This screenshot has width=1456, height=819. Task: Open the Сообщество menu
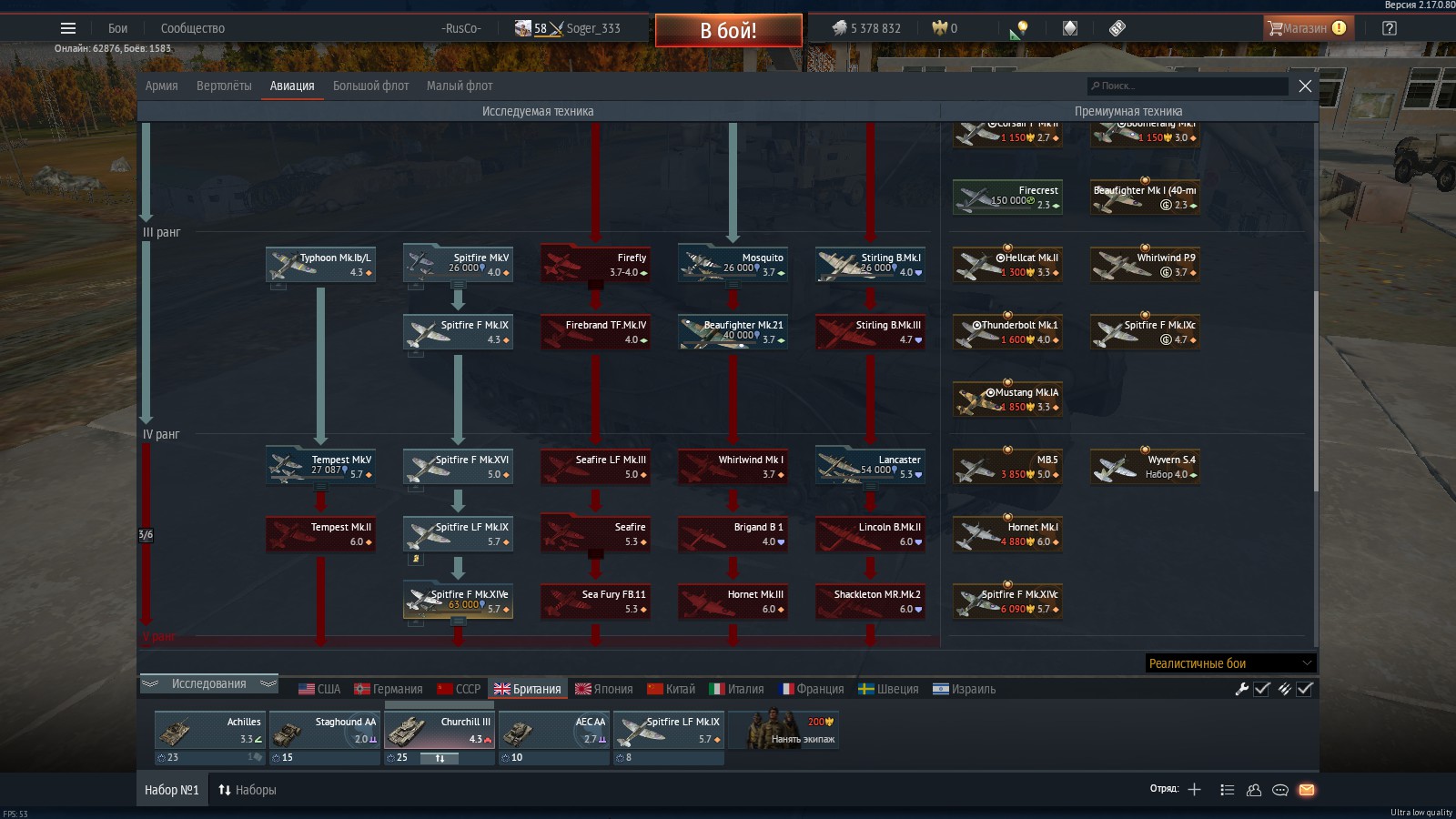[193, 28]
